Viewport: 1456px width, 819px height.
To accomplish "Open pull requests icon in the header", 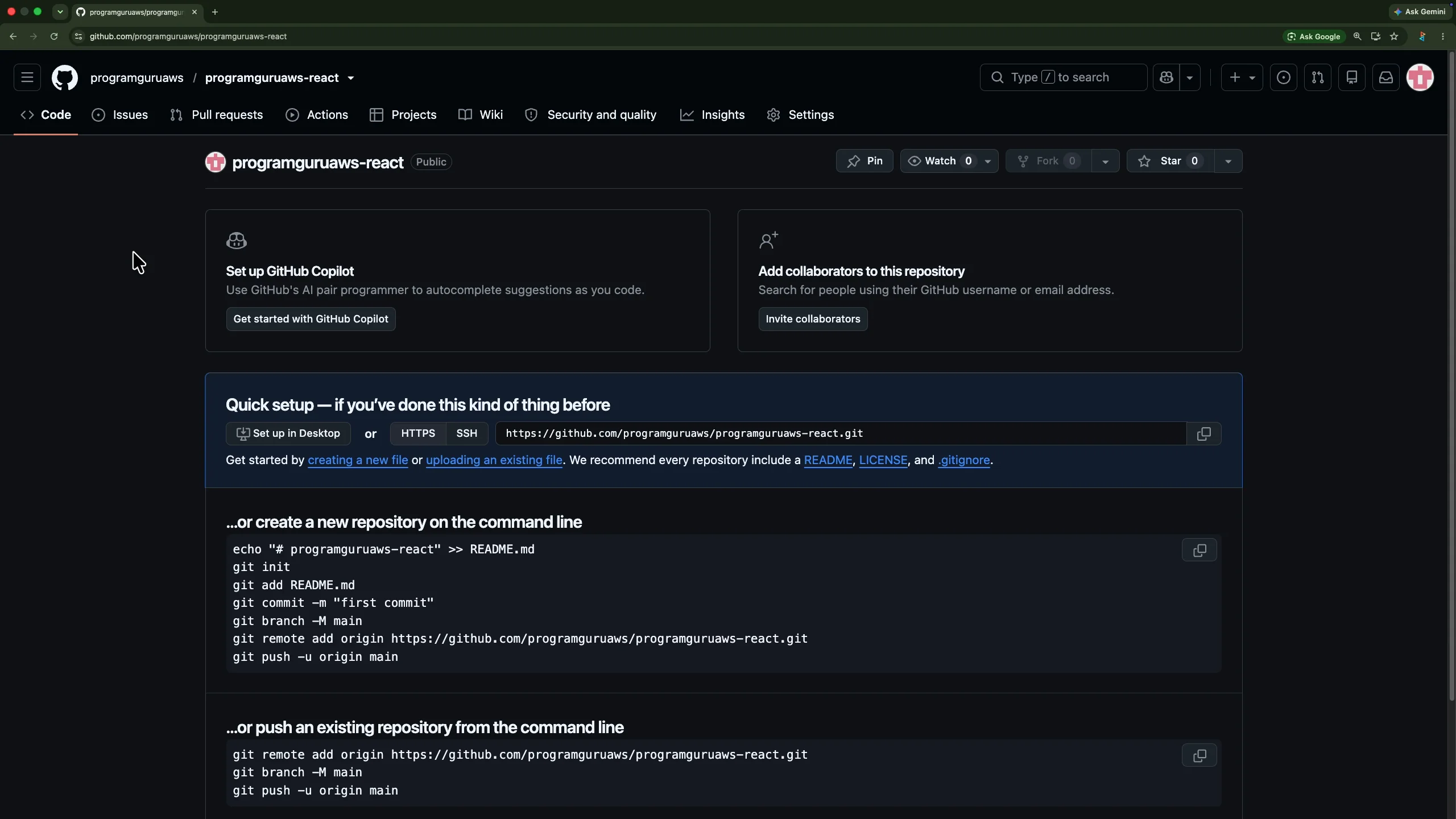I will [x=1318, y=77].
